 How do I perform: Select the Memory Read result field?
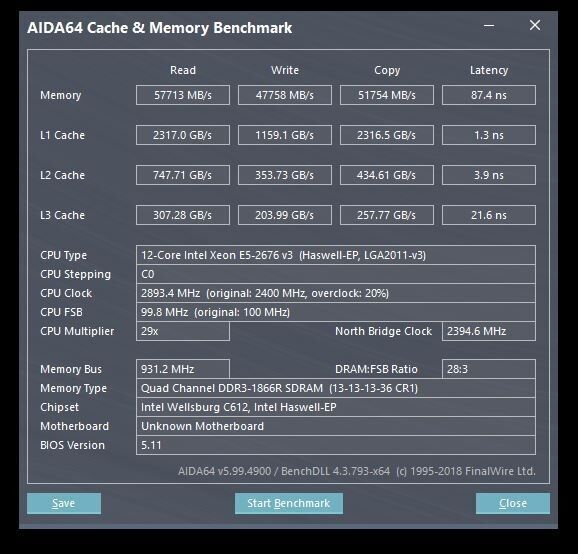183,95
